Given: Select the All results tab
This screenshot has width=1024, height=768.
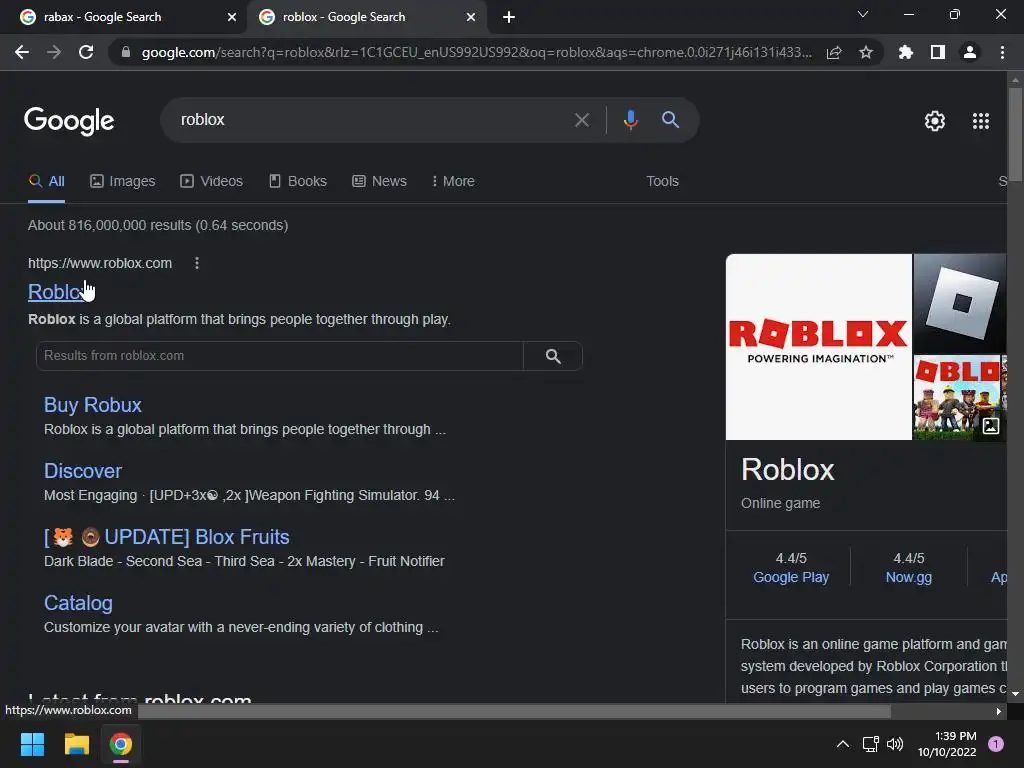Looking at the screenshot, I should pyautogui.click(x=46, y=181).
